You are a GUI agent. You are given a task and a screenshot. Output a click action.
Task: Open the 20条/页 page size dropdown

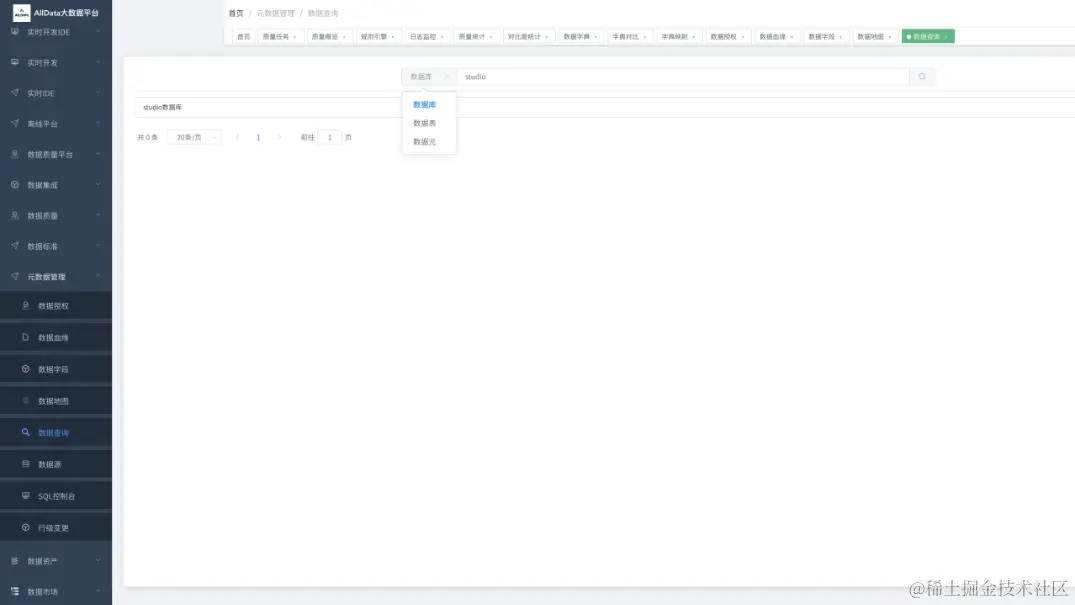pyautogui.click(x=194, y=137)
